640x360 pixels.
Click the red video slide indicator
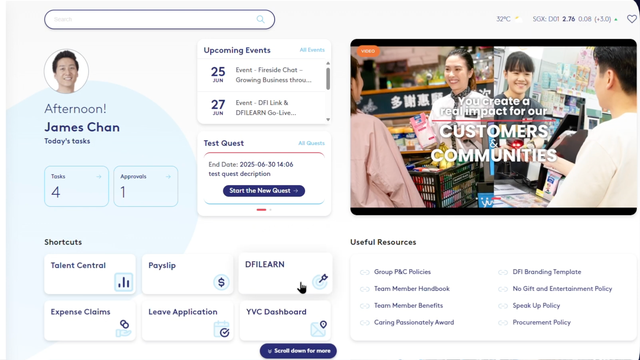coord(496,198)
